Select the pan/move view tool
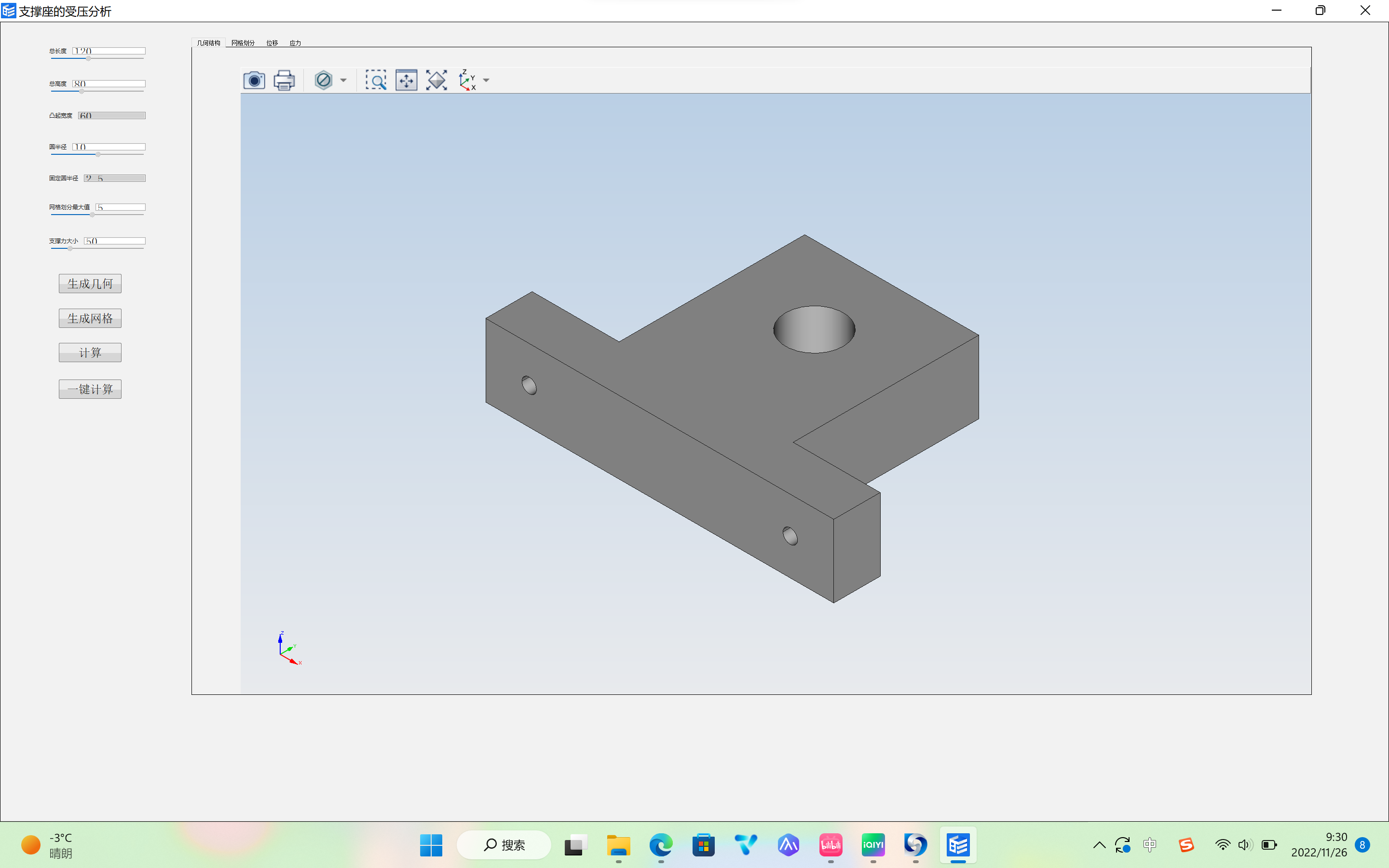The height and width of the screenshot is (868, 1389). click(407, 81)
